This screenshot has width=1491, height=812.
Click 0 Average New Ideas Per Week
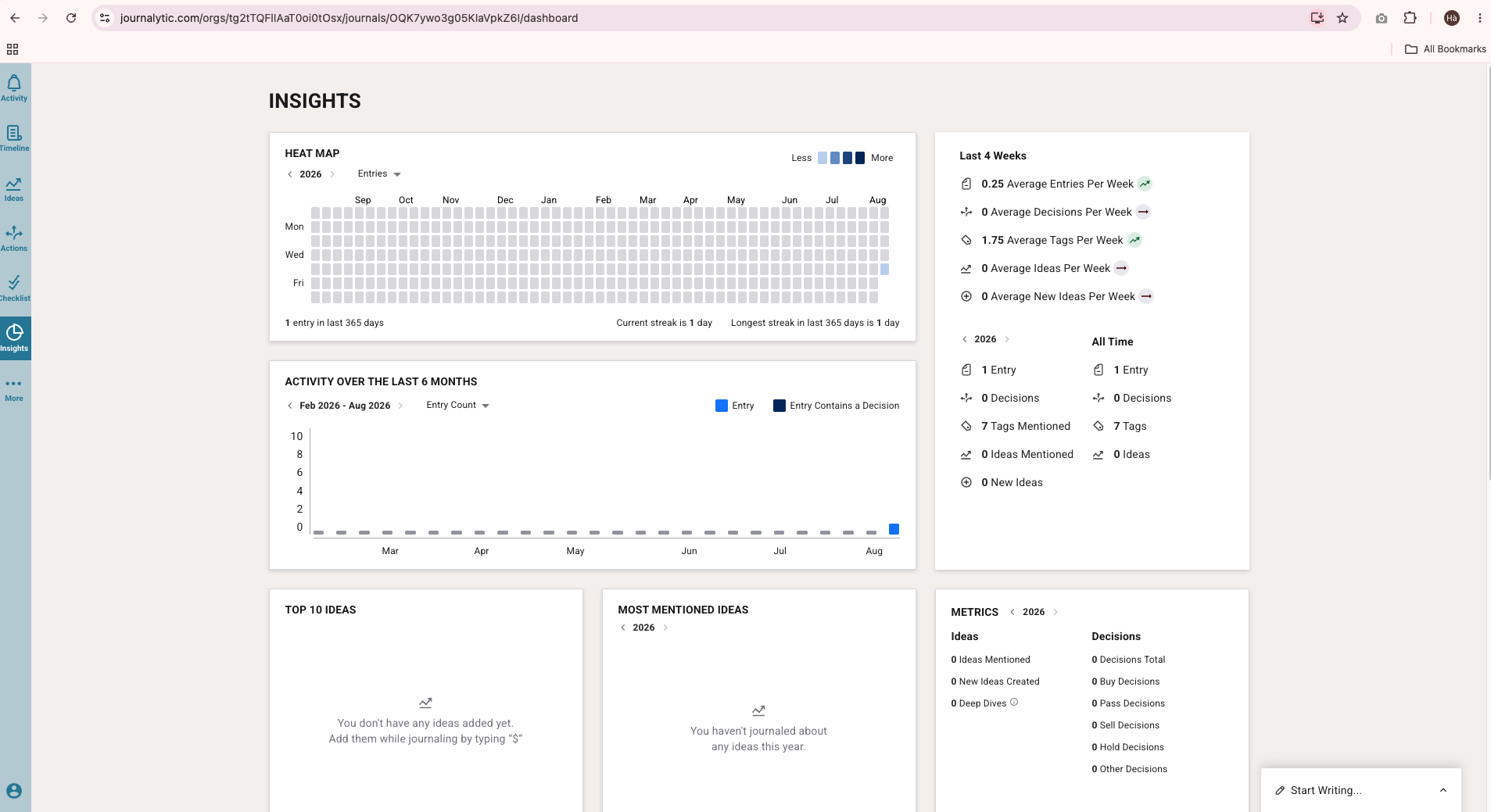(x=1058, y=296)
